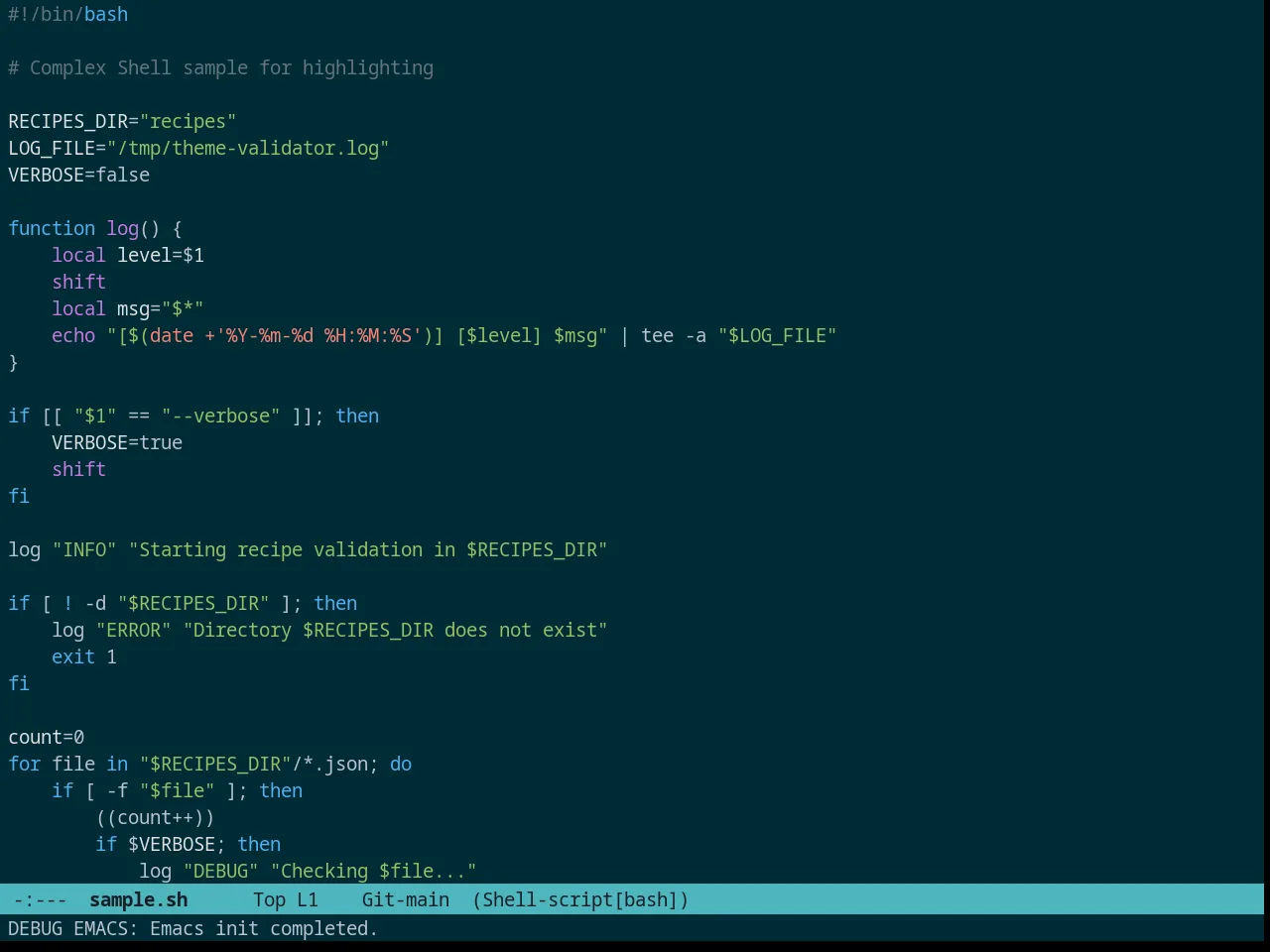Click the string "Starting recipe validation in $RECIPES_DIR"
Viewport: 1270px width, 952px height.
(x=368, y=549)
